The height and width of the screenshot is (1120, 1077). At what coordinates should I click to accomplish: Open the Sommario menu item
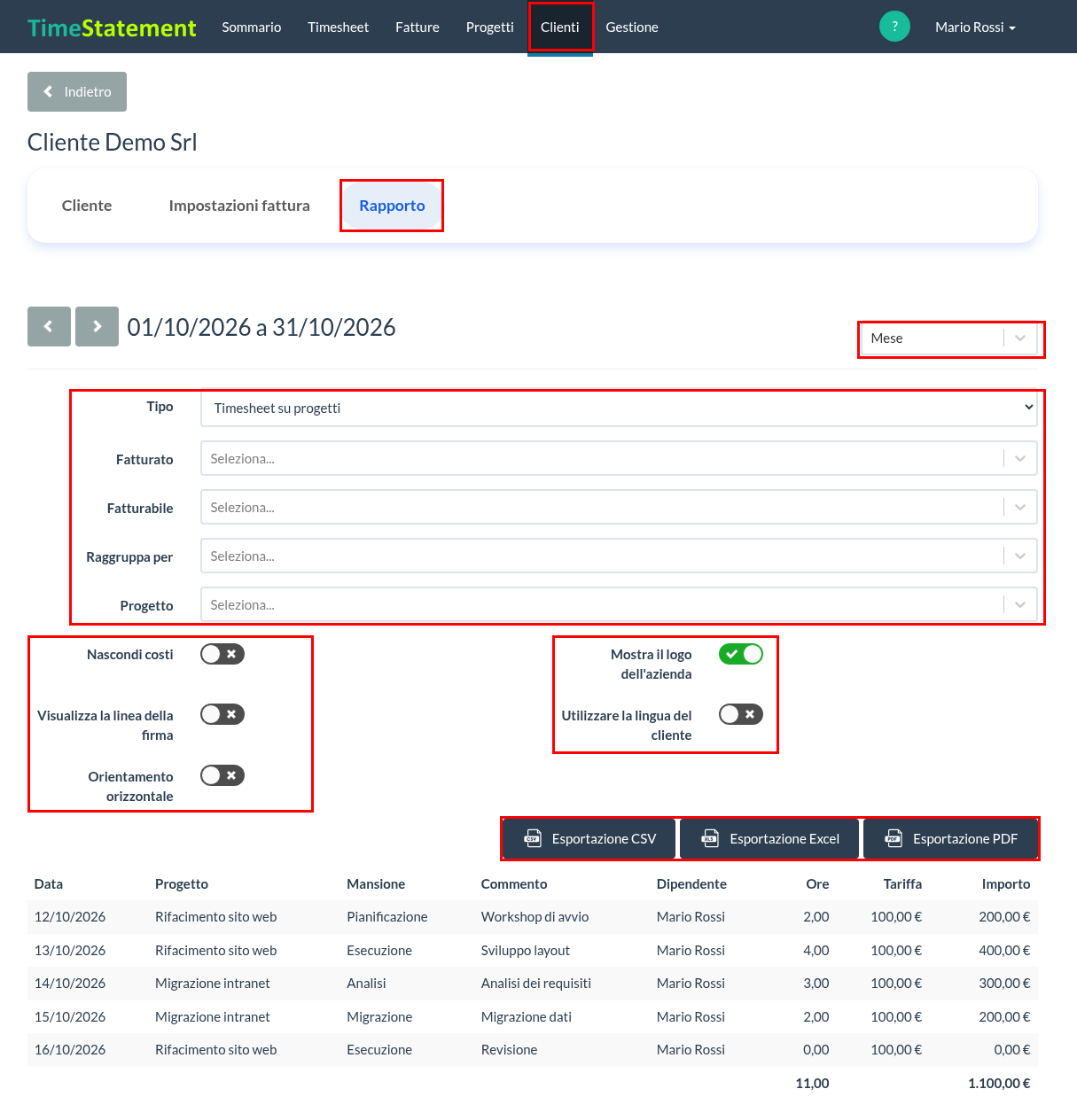[x=252, y=27]
